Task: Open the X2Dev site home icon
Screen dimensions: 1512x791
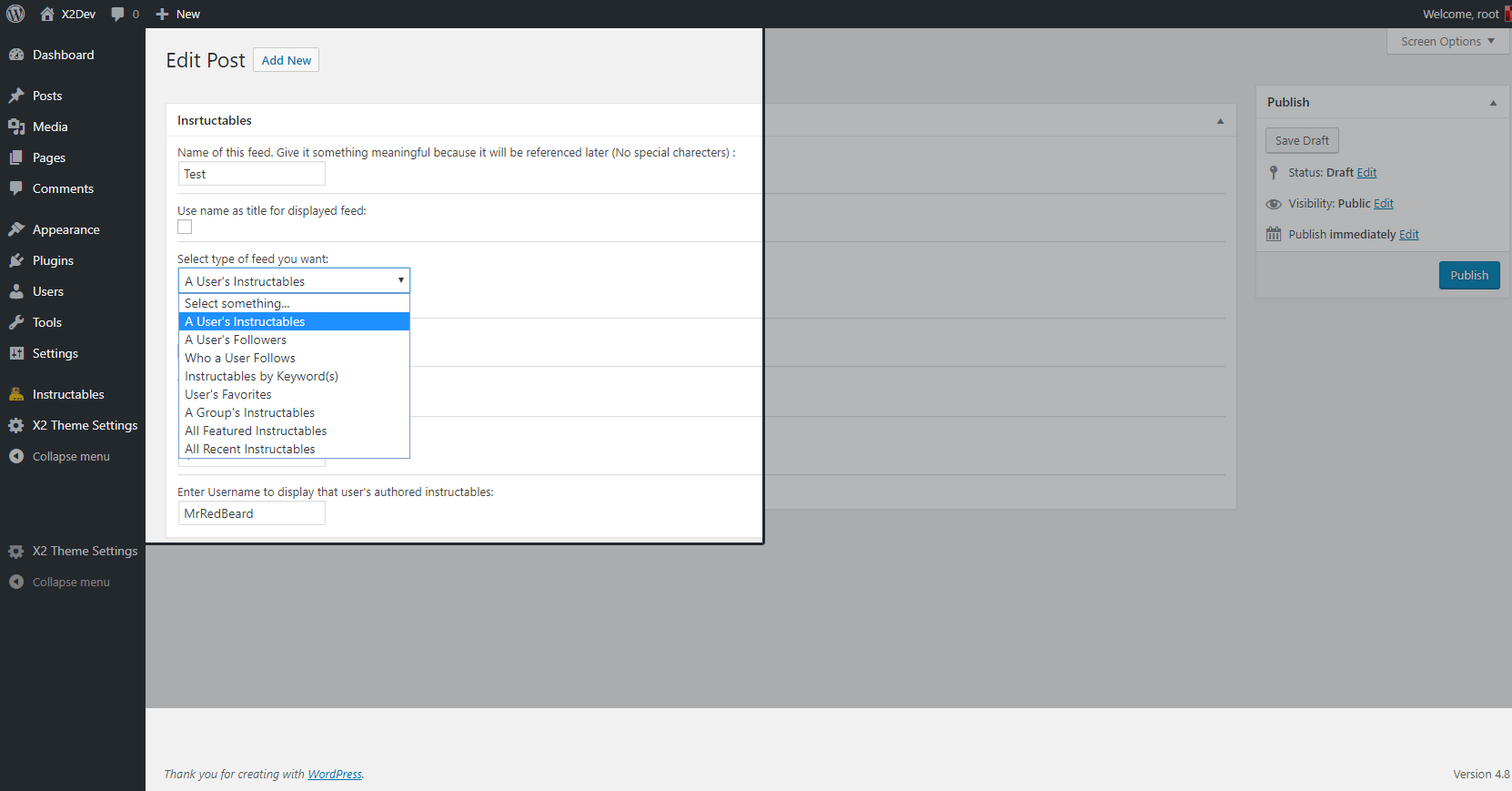Action: (47, 14)
